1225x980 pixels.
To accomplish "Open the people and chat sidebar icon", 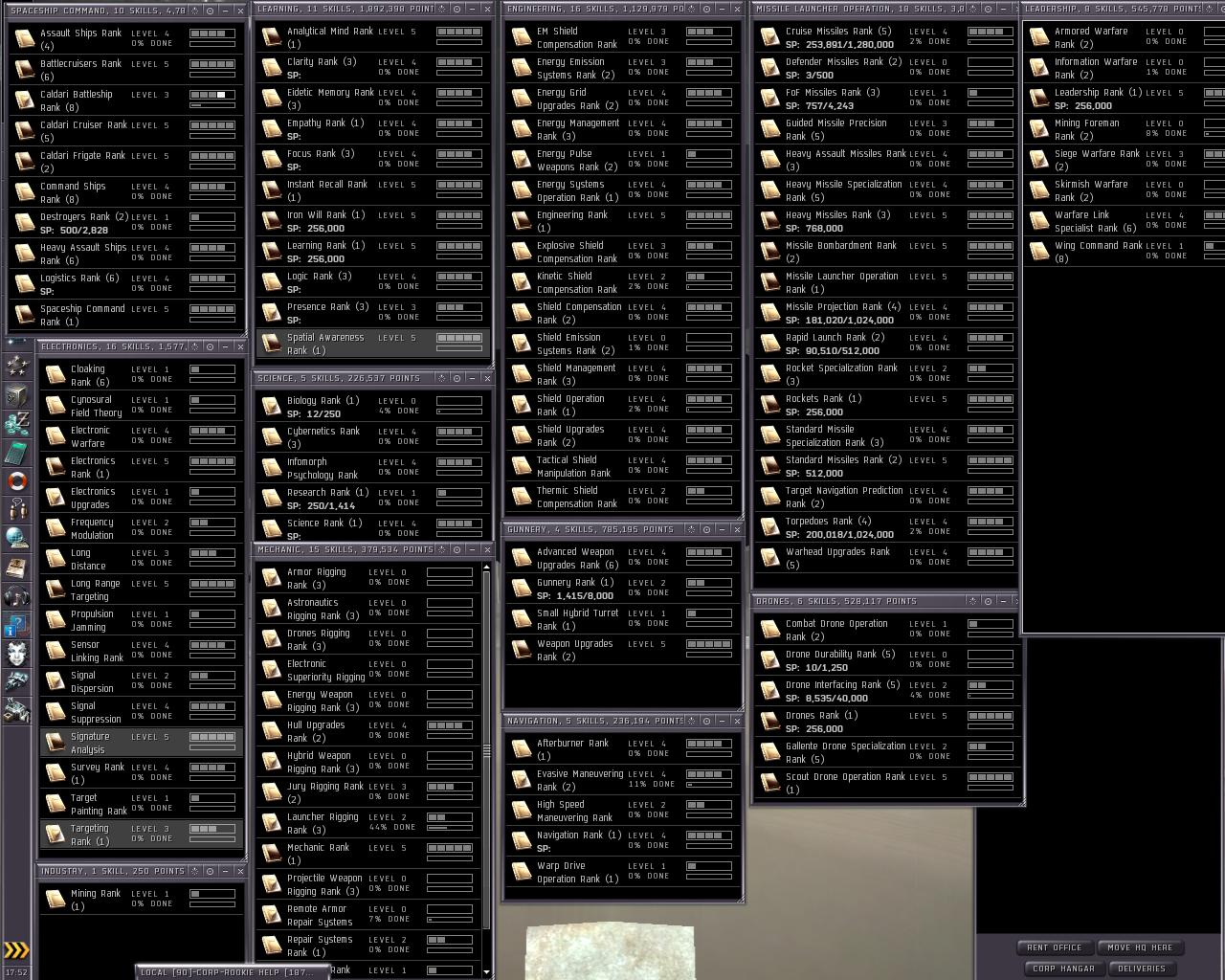I will (x=16, y=510).
